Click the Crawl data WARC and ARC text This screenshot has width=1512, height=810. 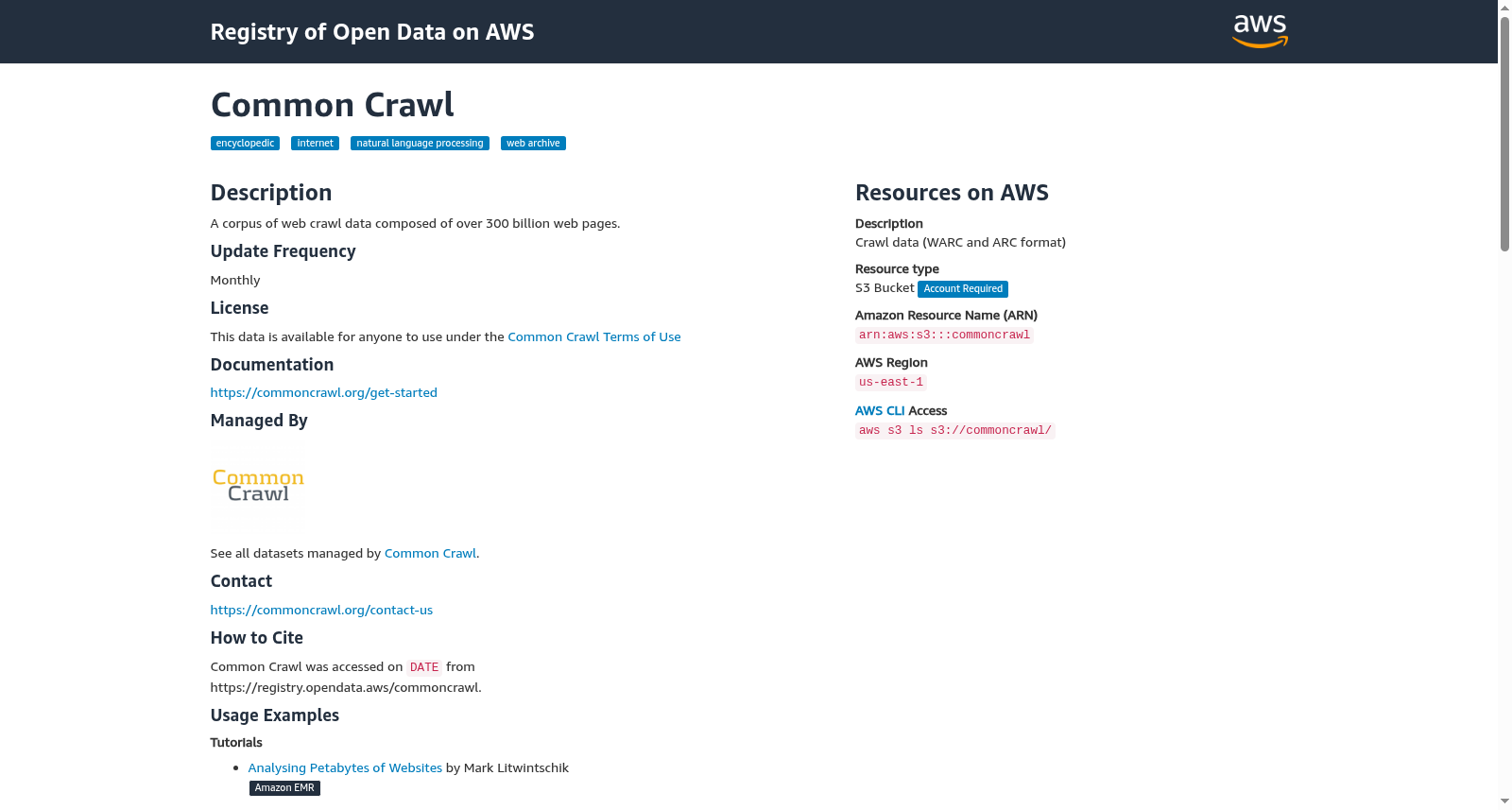tap(960, 242)
